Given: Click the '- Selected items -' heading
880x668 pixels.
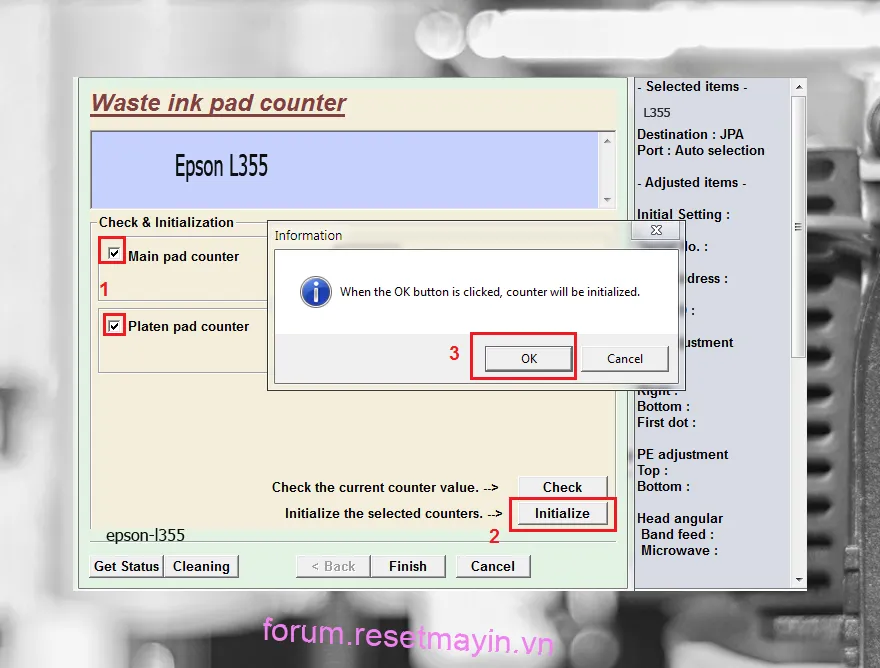Looking at the screenshot, I should [x=693, y=86].
